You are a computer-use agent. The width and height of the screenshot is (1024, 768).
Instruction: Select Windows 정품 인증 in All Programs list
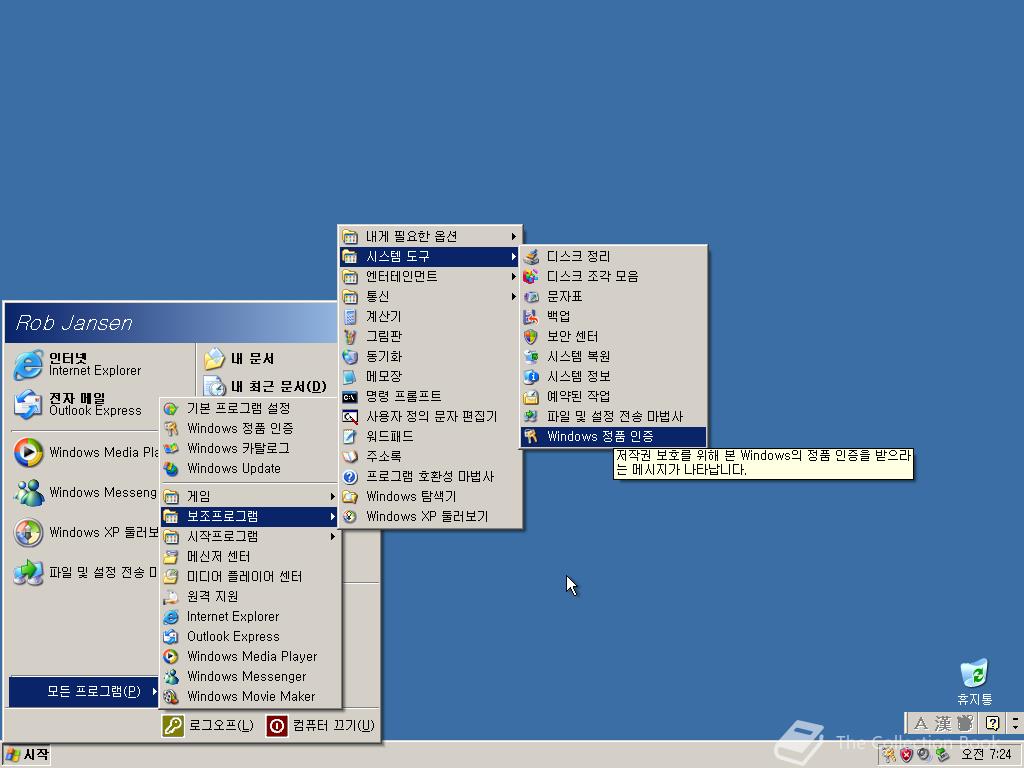point(250,428)
